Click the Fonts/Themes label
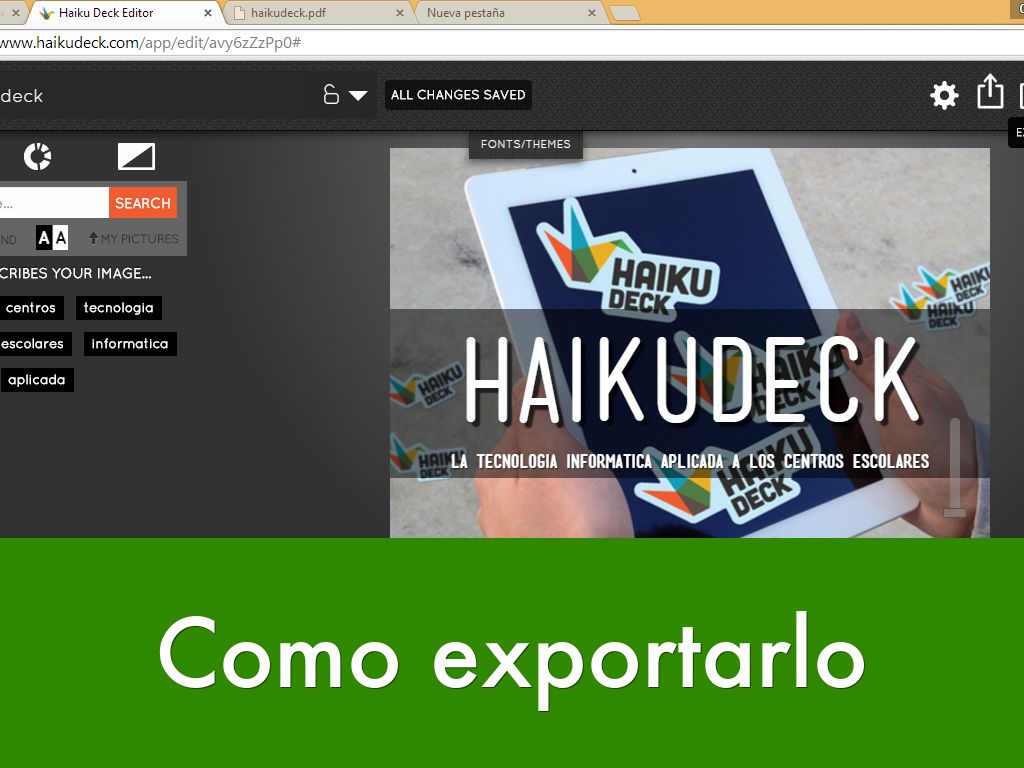This screenshot has width=1024, height=768. (x=525, y=144)
